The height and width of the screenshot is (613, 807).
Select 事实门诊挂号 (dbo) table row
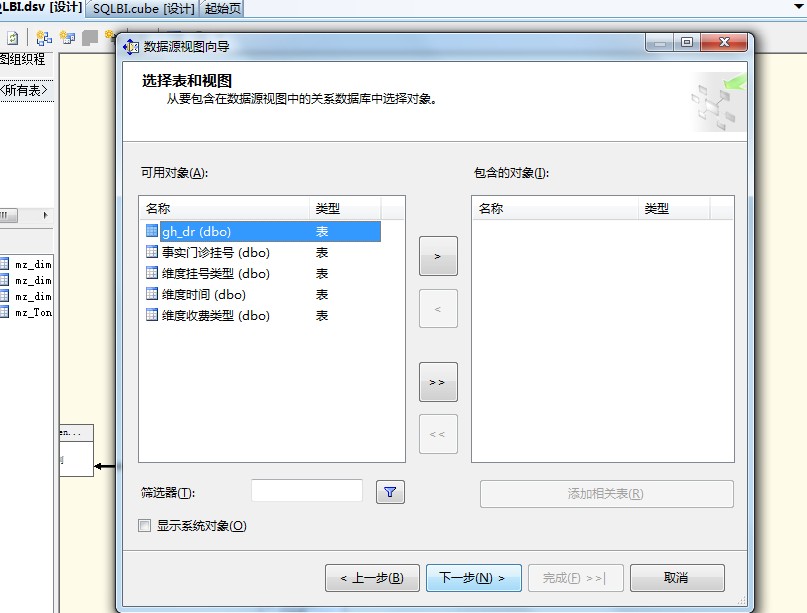point(260,252)
